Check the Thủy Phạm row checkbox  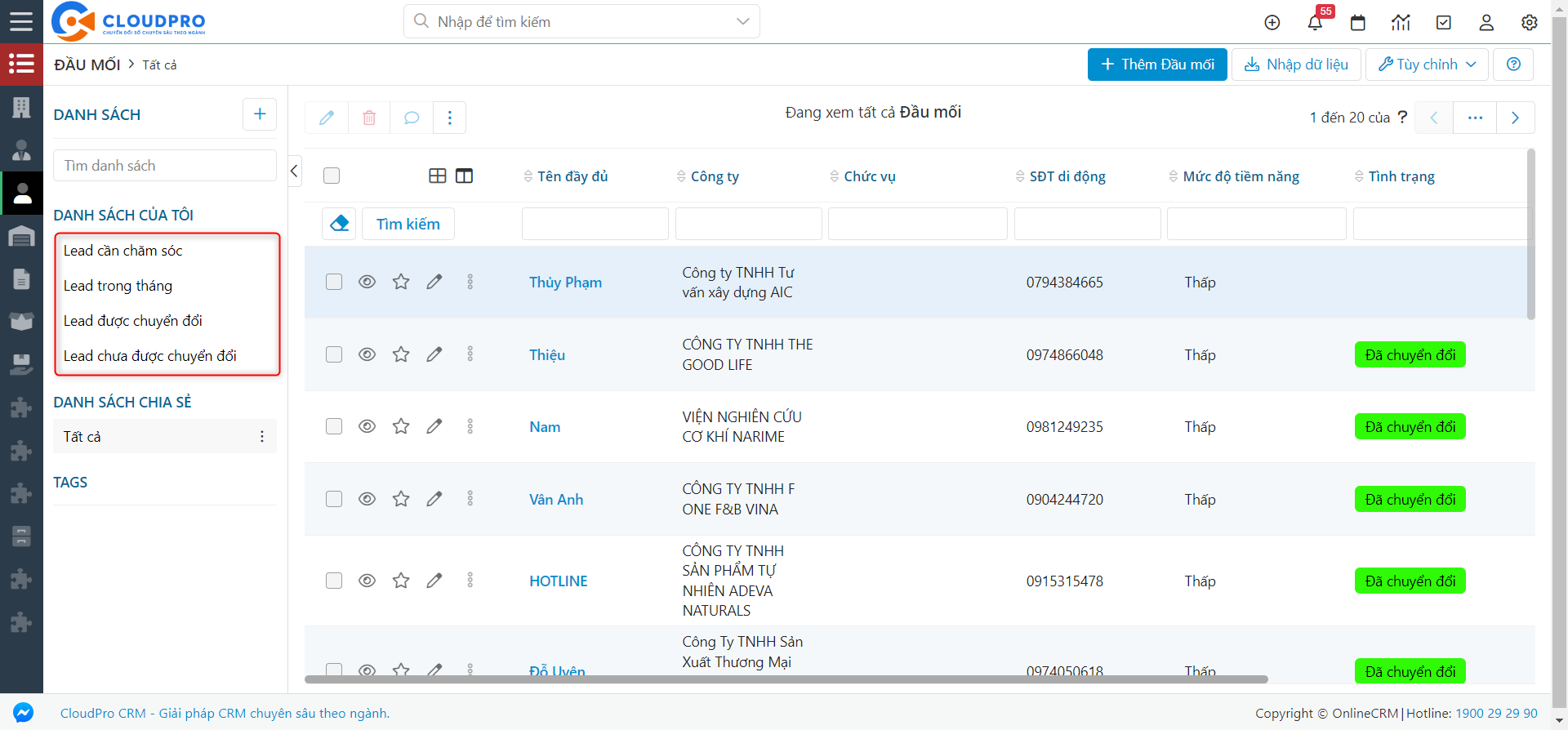(334, 282)
